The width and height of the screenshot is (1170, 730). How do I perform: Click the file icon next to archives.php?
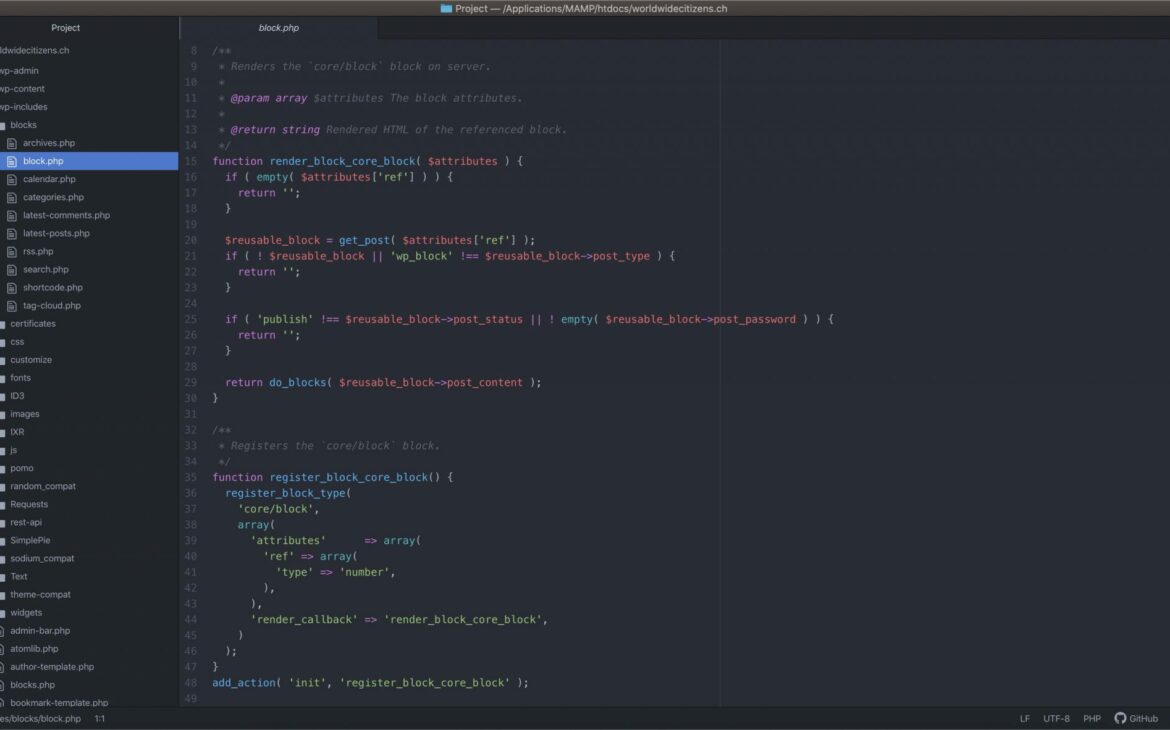13,143
